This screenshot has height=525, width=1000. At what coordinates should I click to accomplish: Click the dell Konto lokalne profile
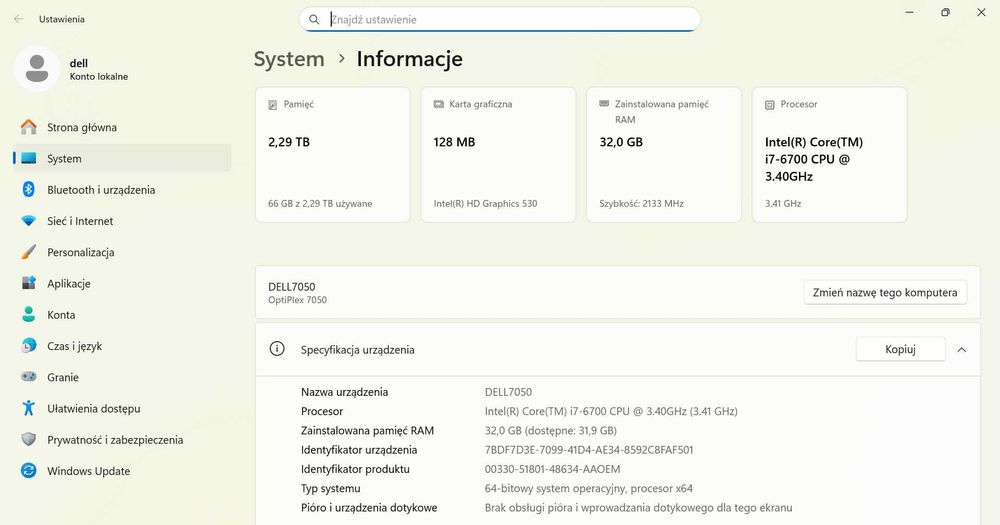(71, 69)
